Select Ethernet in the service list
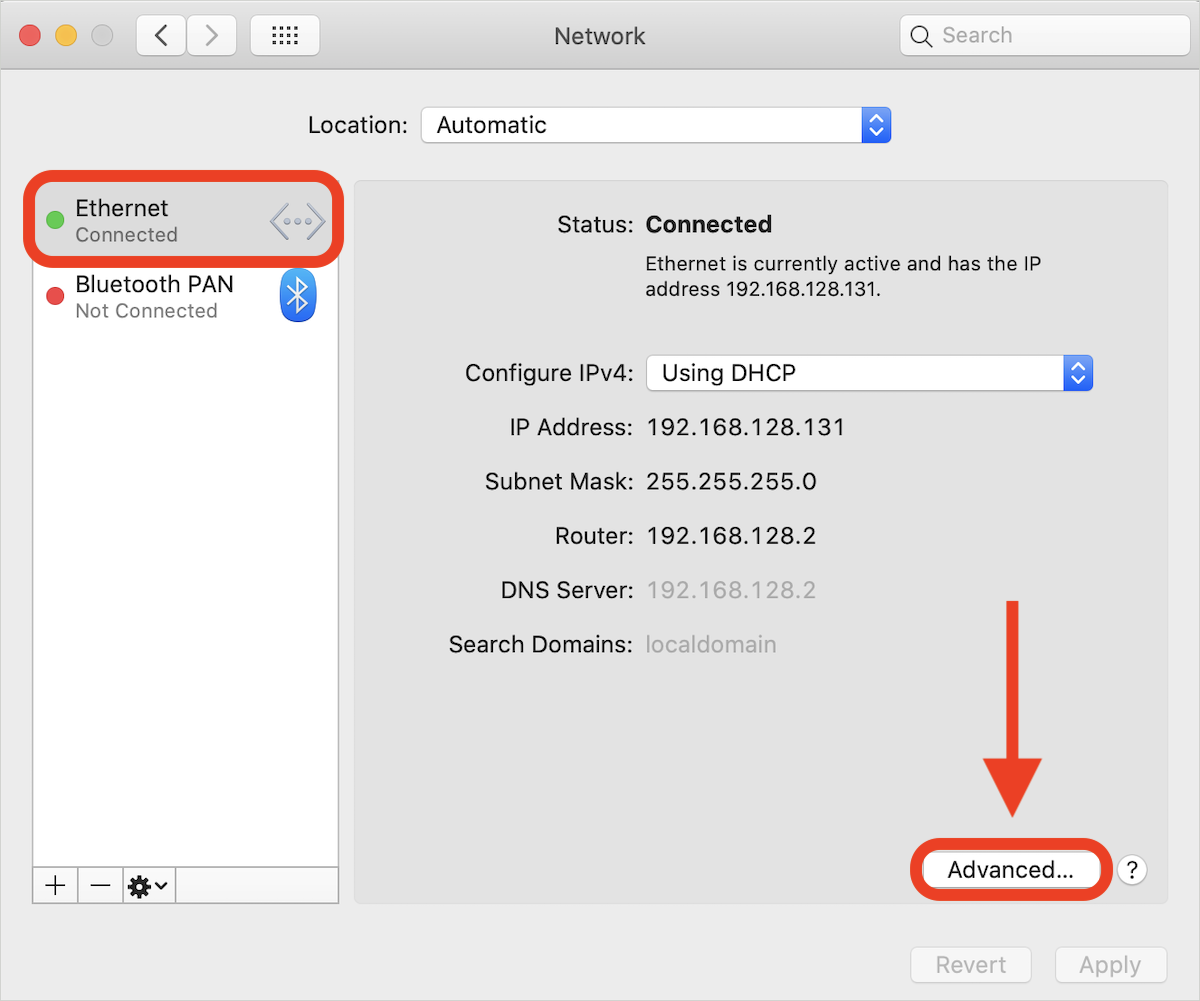Viewport: 1200px width, 1001px height. (186, 220)
